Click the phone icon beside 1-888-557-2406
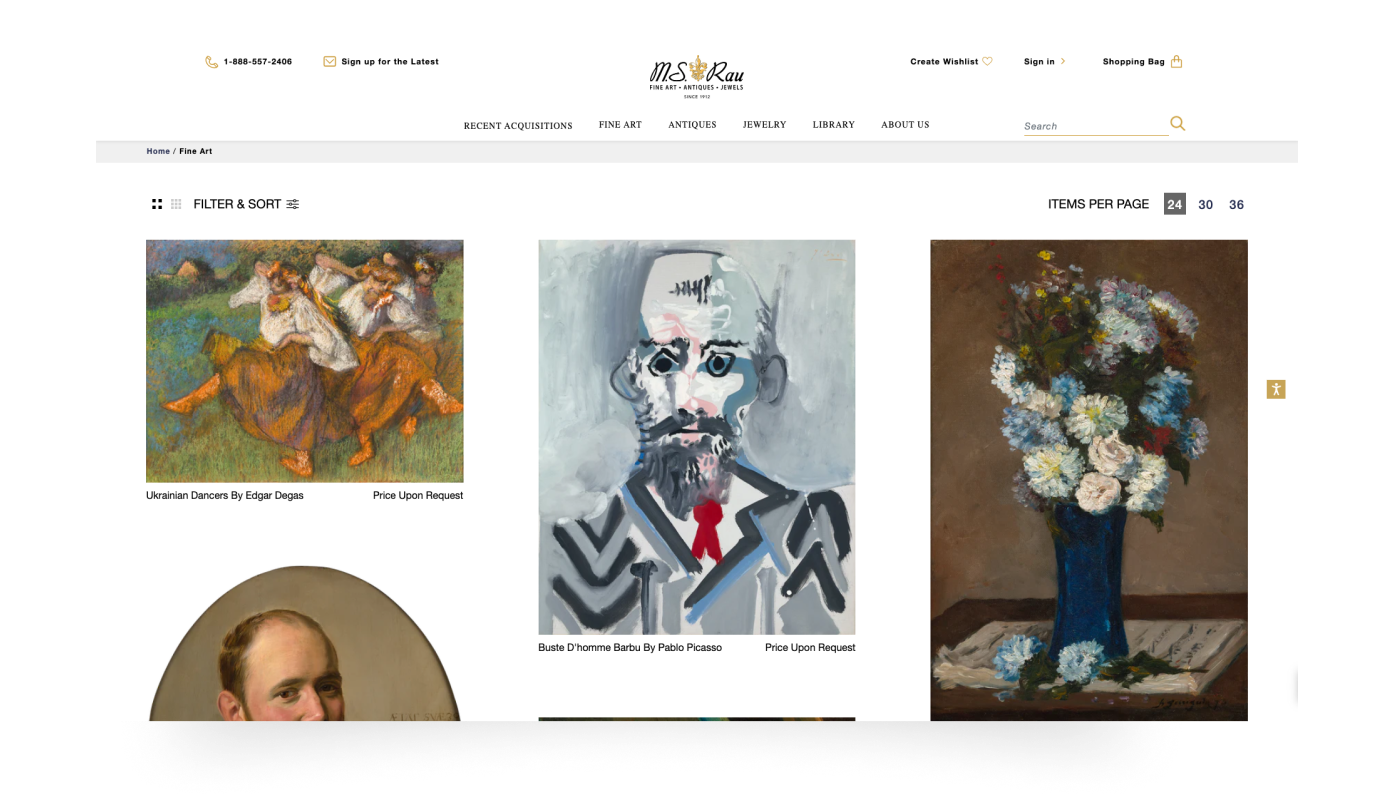The width and height of the screenshot is (1394, 803). coord(211,62)
